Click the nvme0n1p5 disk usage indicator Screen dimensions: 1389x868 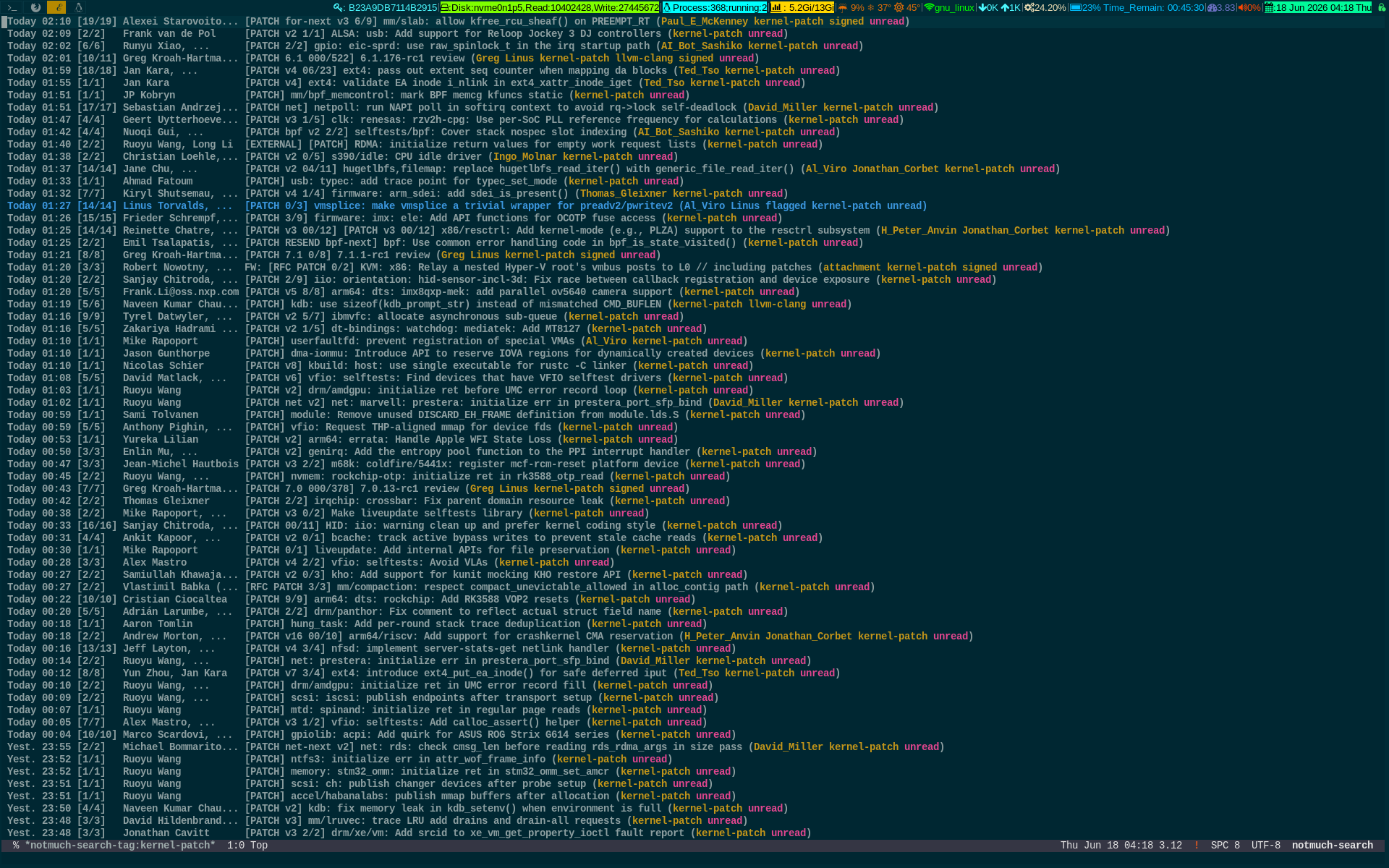coord(550,7)
